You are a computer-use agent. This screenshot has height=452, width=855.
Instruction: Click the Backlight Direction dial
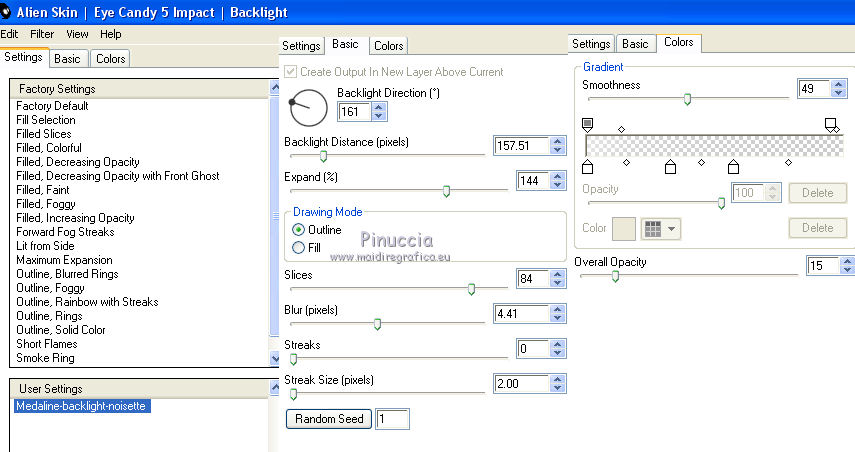pos(308,108)
